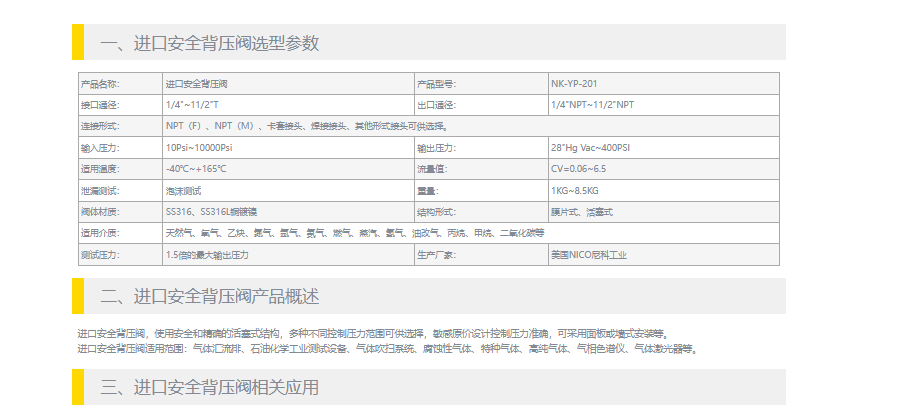This screenshot has height=415, width=907.
Task: Click yellow bar beside 选型参数 heading
Action: click(x=78, y=43)
